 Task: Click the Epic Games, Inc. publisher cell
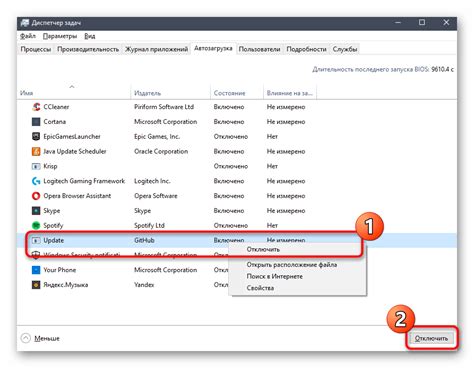tap(157, 136)
